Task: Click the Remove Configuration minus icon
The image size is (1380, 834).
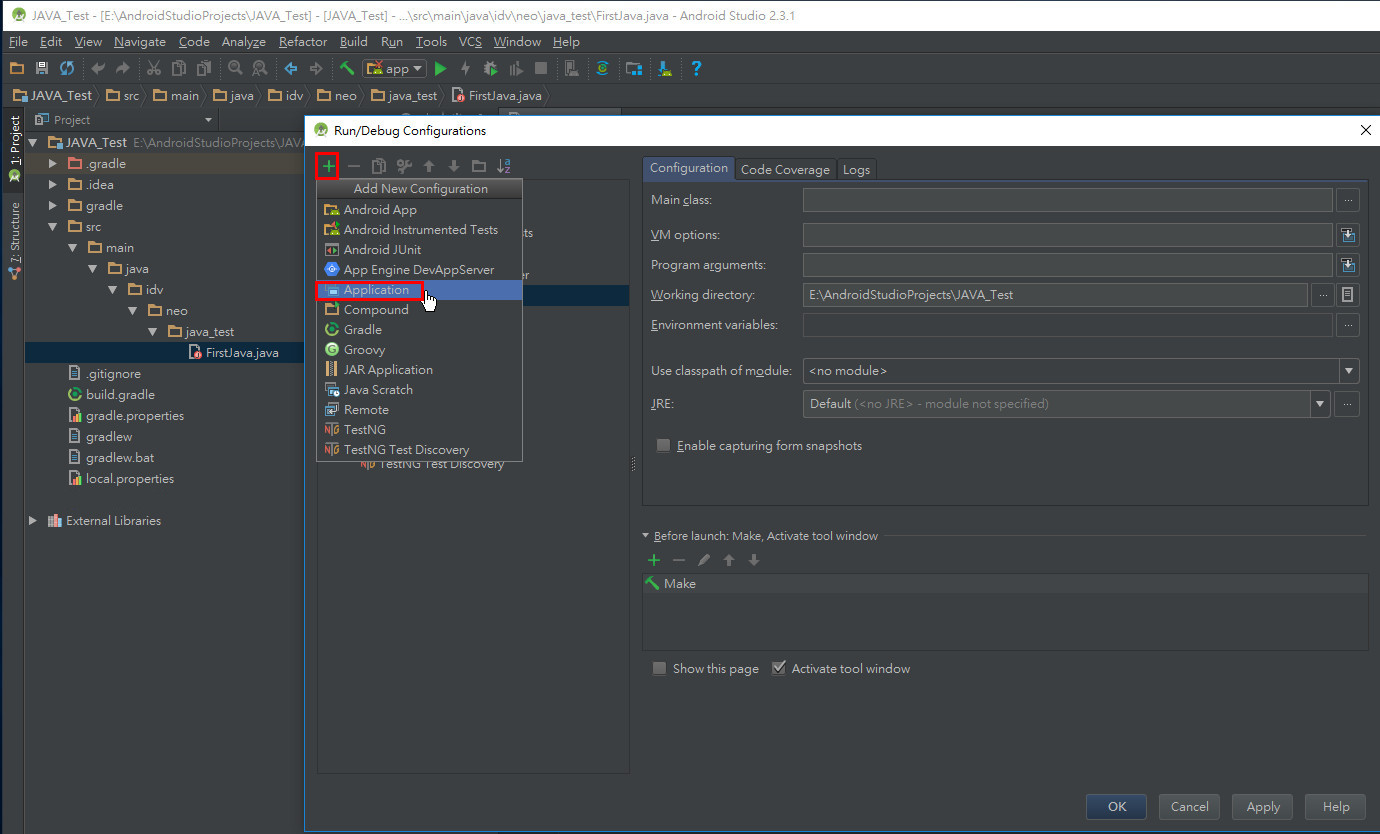Action: 354,166
